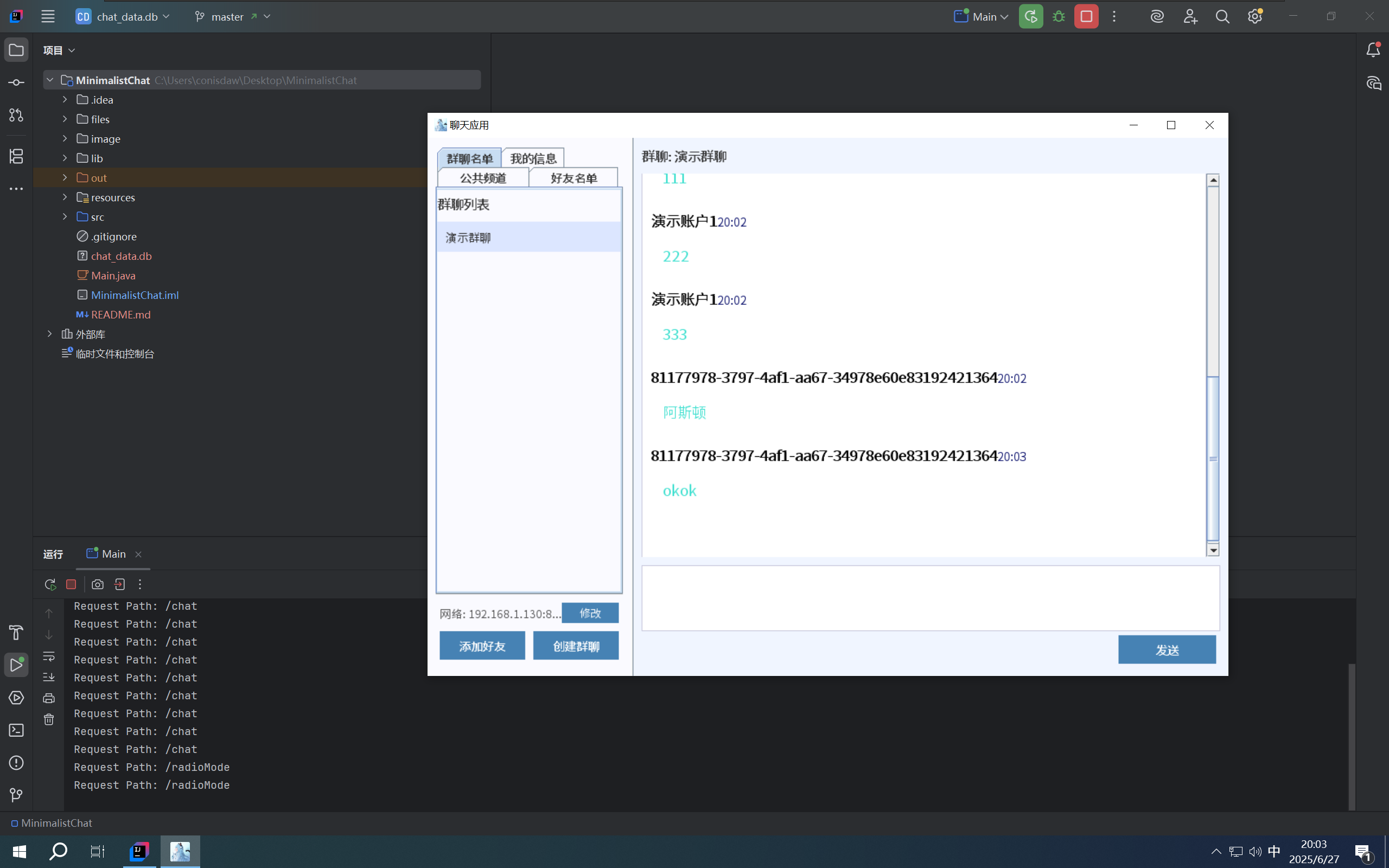Select README.md in project tree
Image resolution: width=1389 pixels, height=868 pixels.
click(120, 315)
